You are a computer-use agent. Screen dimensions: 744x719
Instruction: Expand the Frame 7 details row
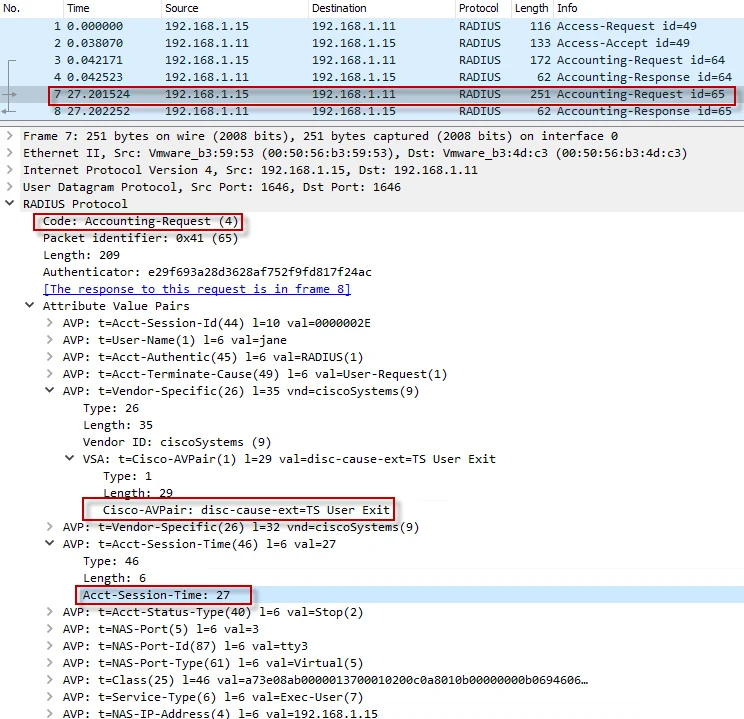tap(10, 136)
